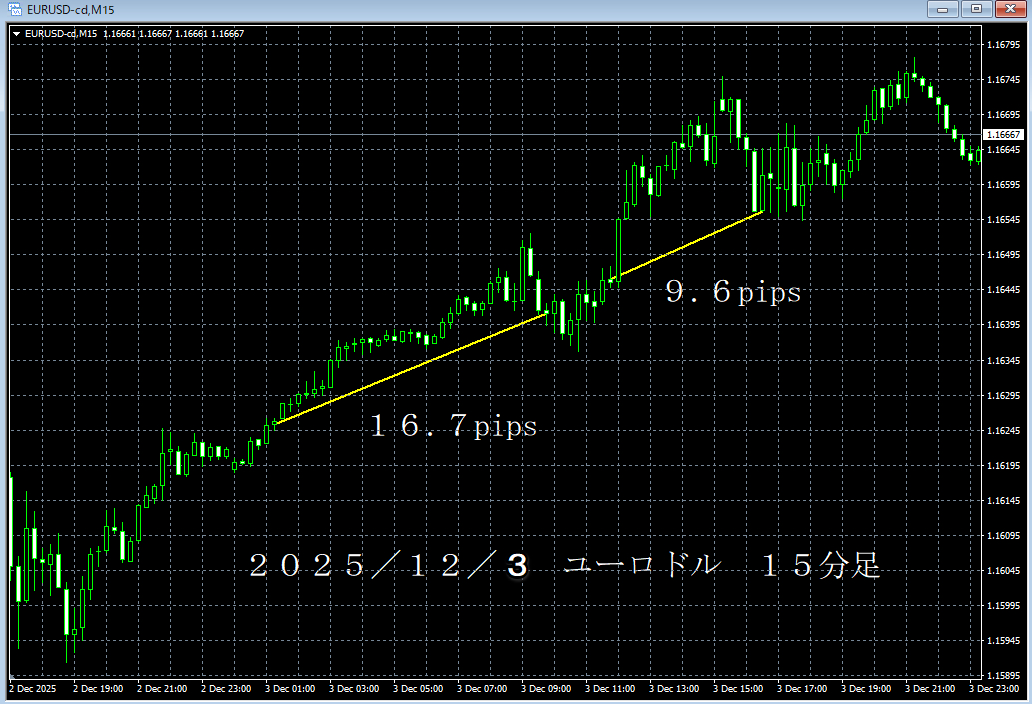
Task: Click price scale value 1.16745
Action: [x=1003, y=80]
